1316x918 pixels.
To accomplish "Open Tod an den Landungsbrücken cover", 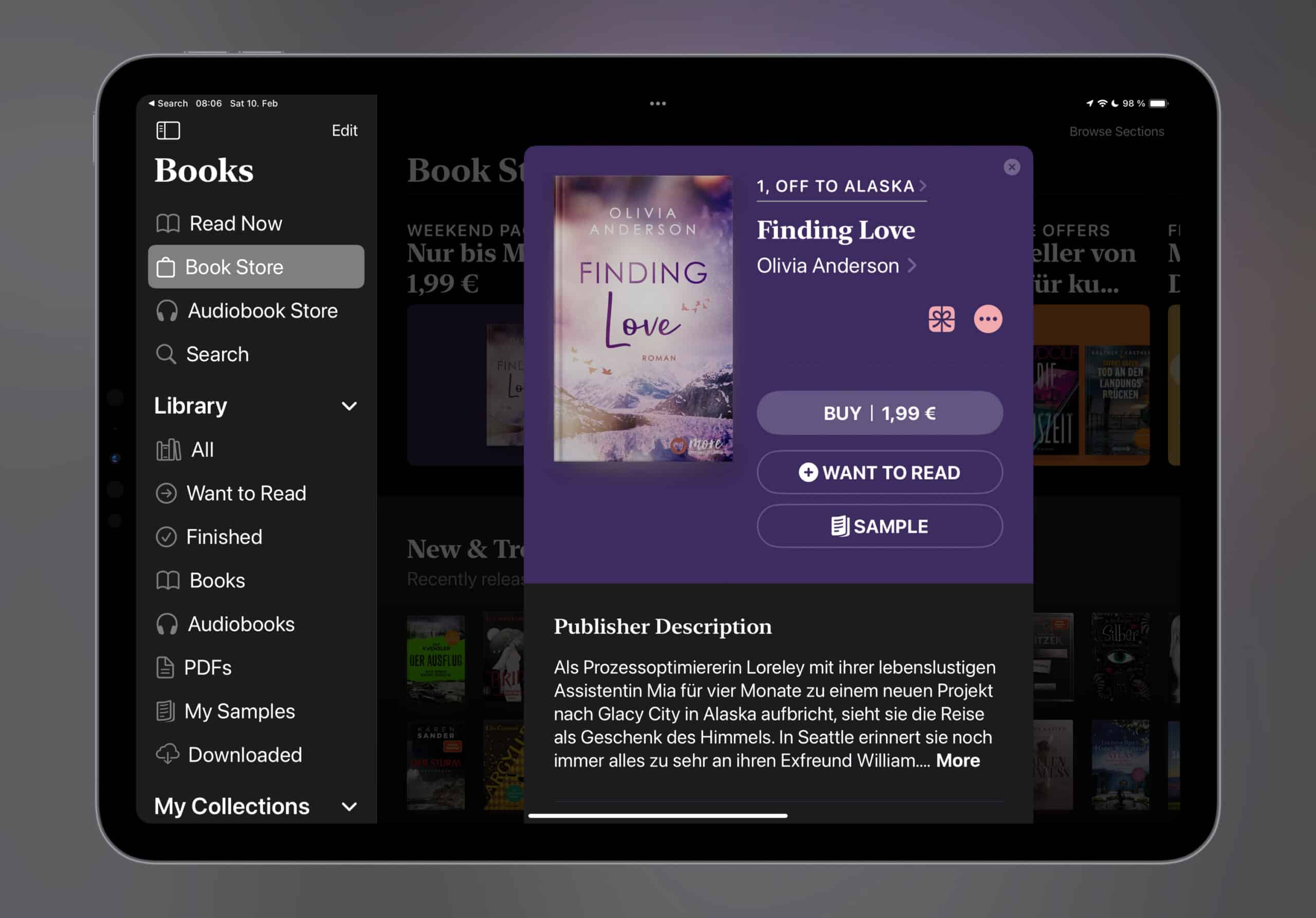I will [1117, 400].
